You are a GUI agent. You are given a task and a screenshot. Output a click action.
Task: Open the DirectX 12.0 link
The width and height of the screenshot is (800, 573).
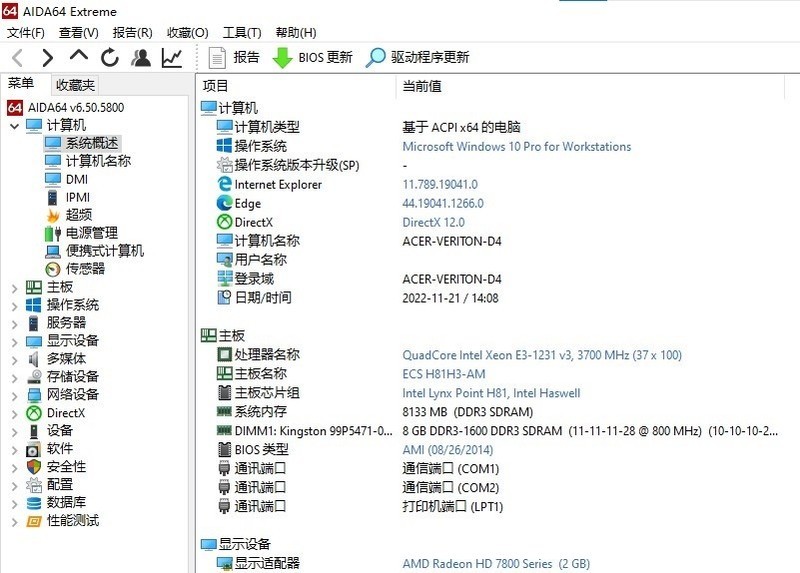click(433, 222)
